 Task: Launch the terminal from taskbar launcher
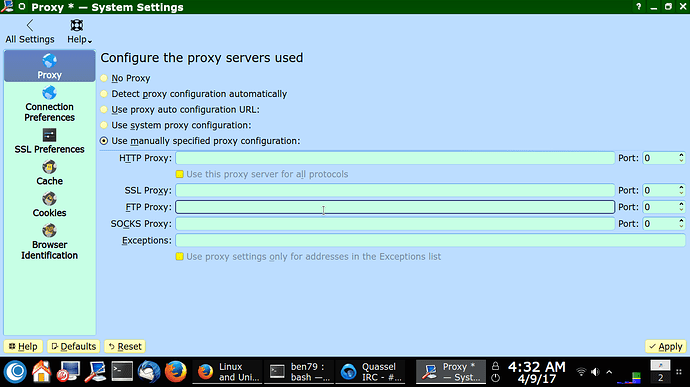[x=122, y=372]
